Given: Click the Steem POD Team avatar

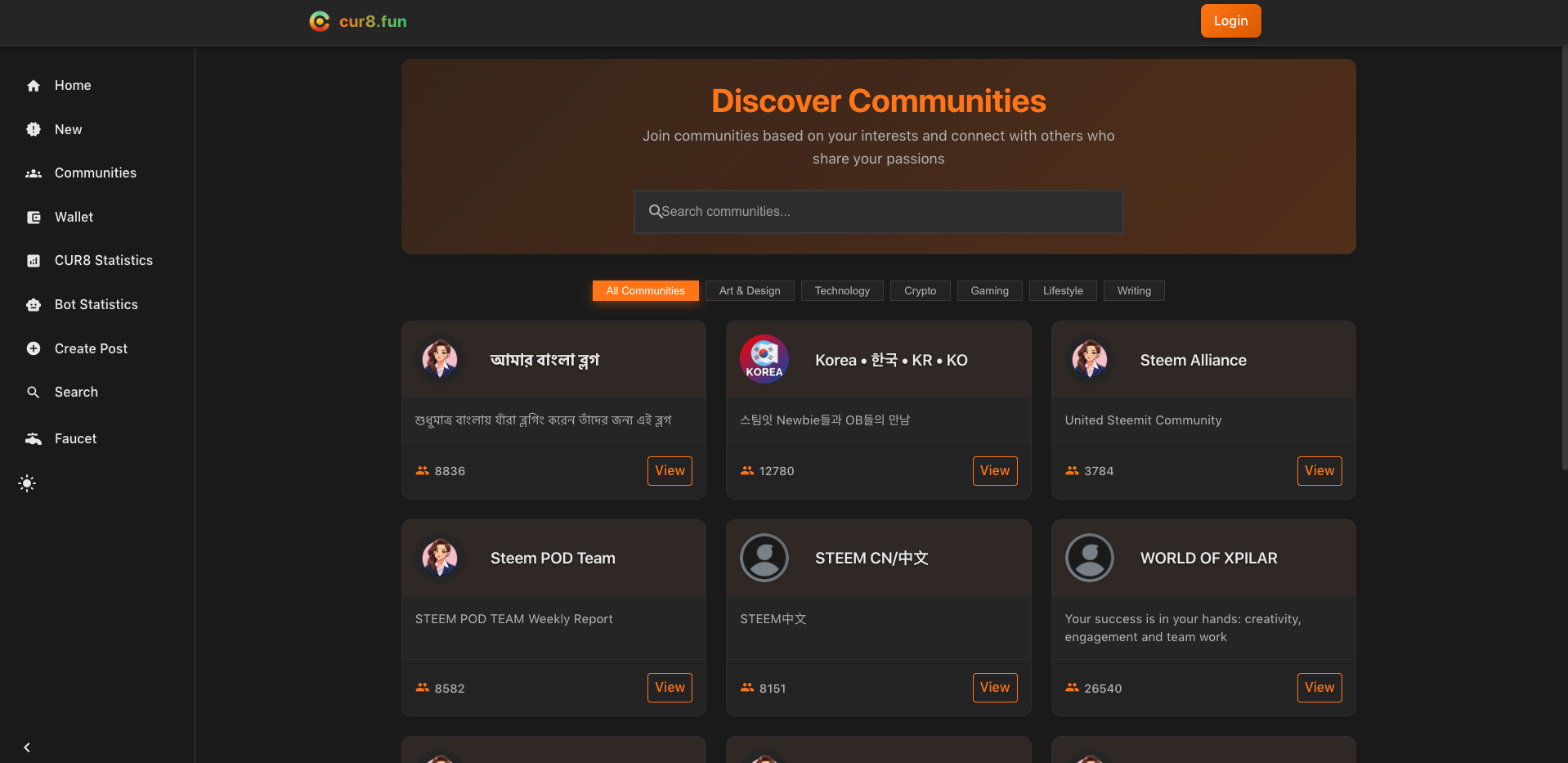Looking at the screenshot, I should [440, 558].
